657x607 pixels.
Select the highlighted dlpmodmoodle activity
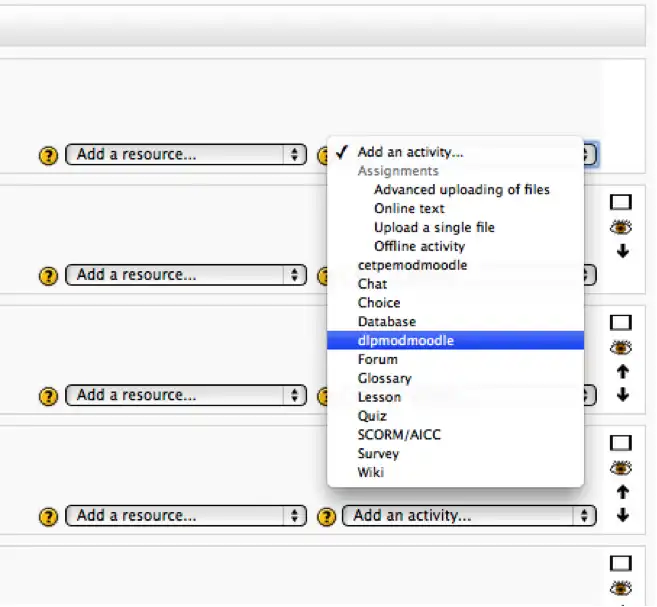coord(406,340)
